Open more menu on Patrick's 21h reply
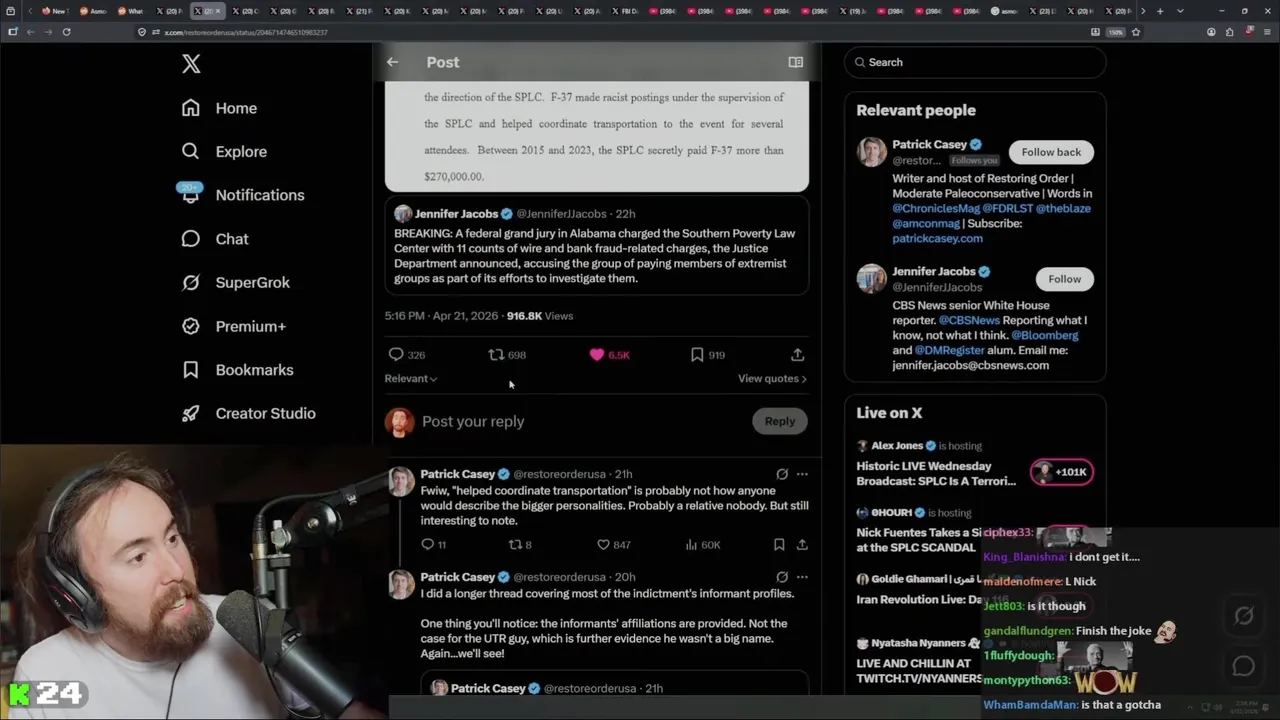This screenshot has width=1280, height=720. tap(802, 474)
